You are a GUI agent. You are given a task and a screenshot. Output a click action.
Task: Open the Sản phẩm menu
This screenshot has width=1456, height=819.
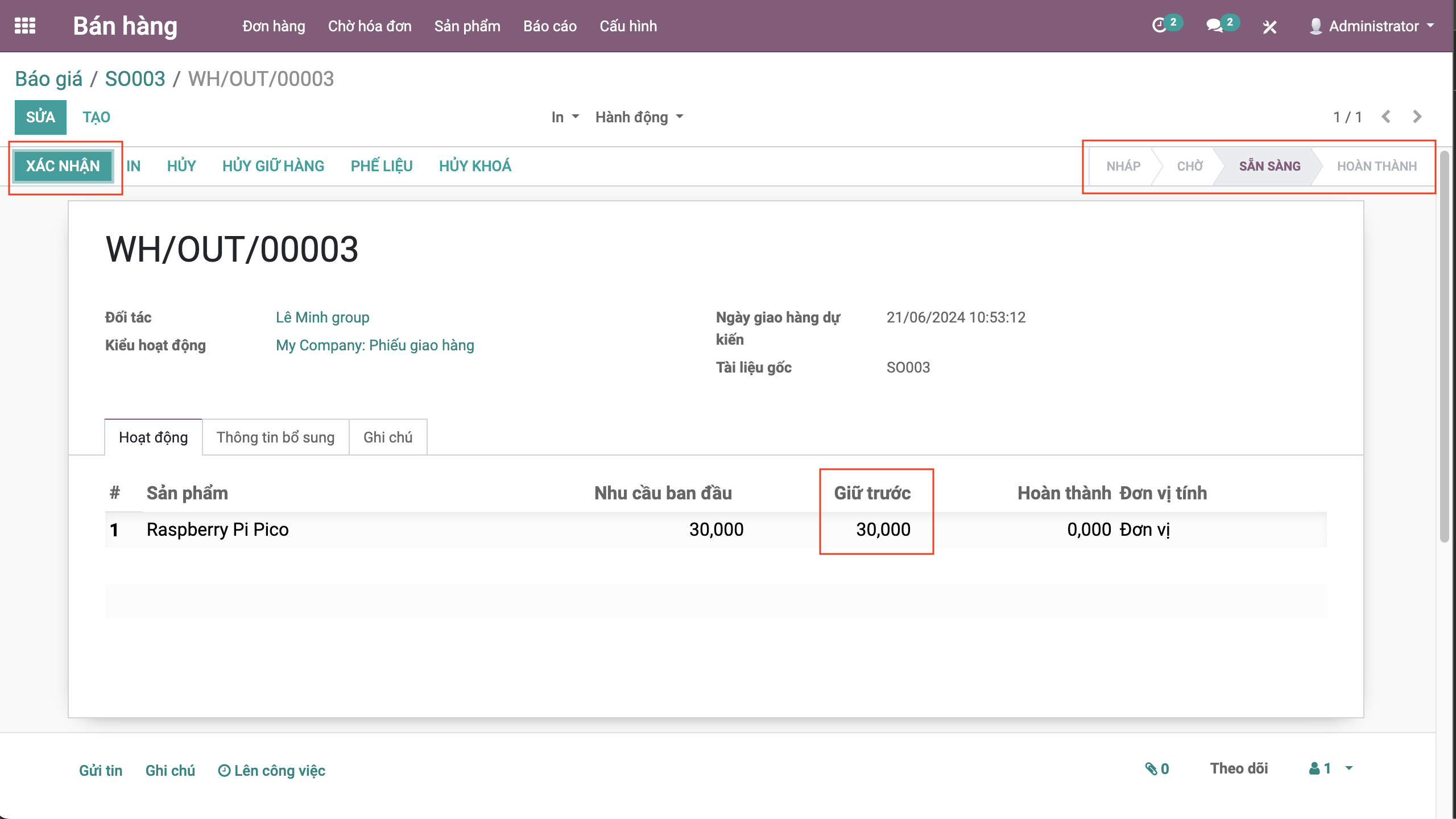click(467, 26)
